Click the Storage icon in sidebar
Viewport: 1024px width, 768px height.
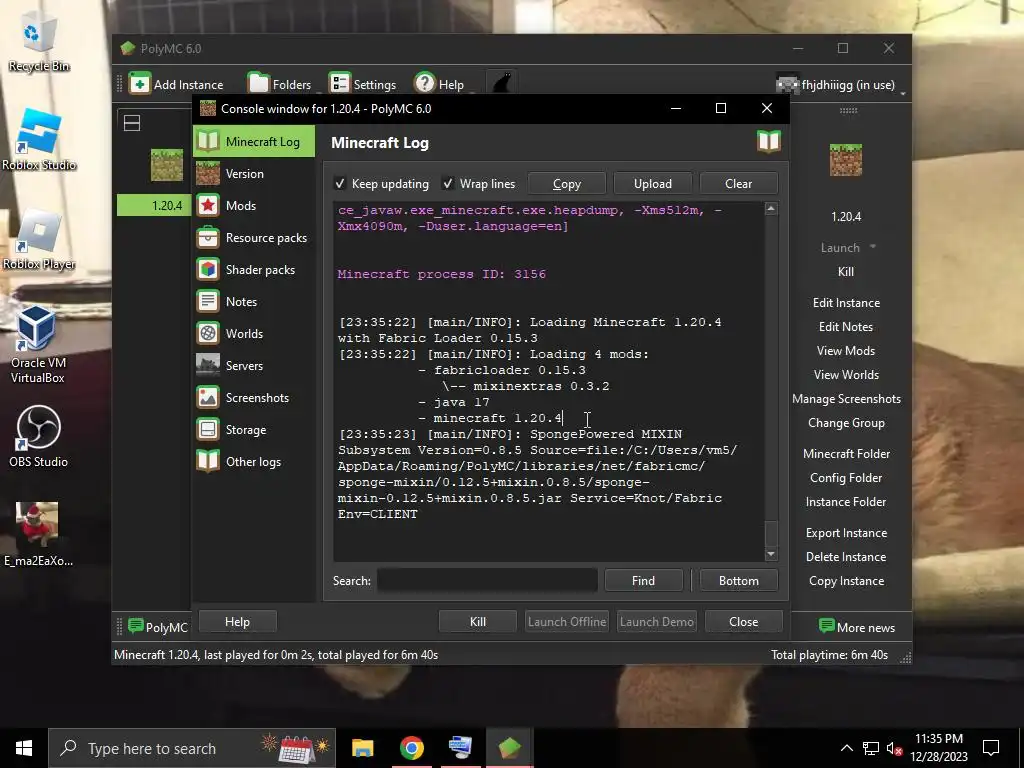point(208,430)
